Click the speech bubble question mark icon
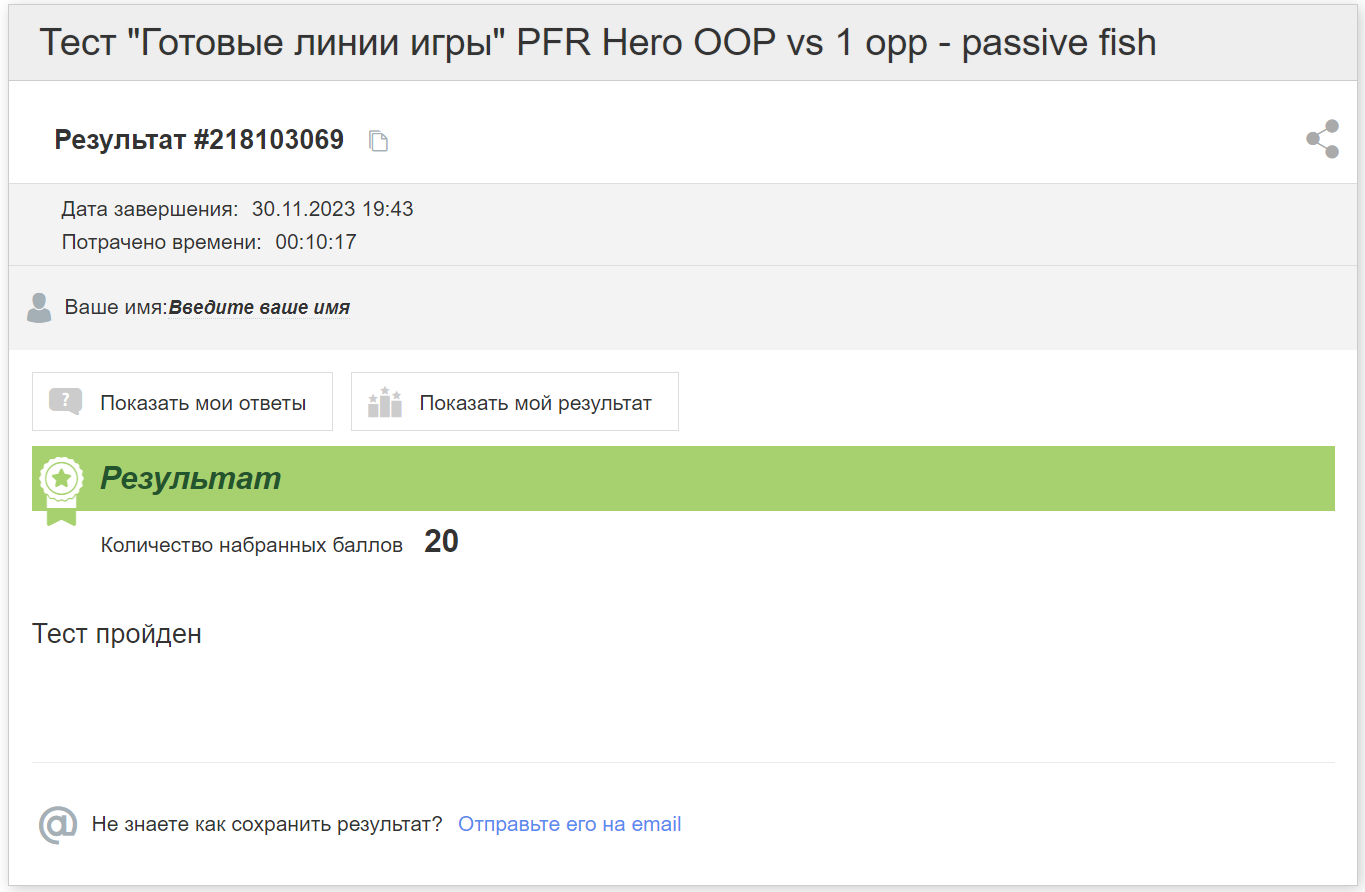 click(x=65, y=402)
